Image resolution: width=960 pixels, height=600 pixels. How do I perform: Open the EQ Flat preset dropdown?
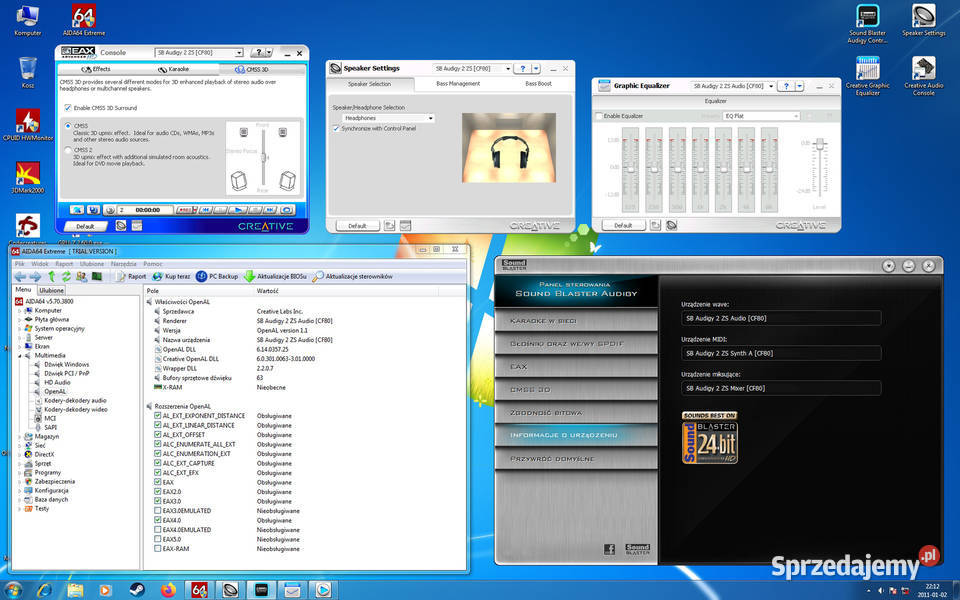click(x=761, y=116)
